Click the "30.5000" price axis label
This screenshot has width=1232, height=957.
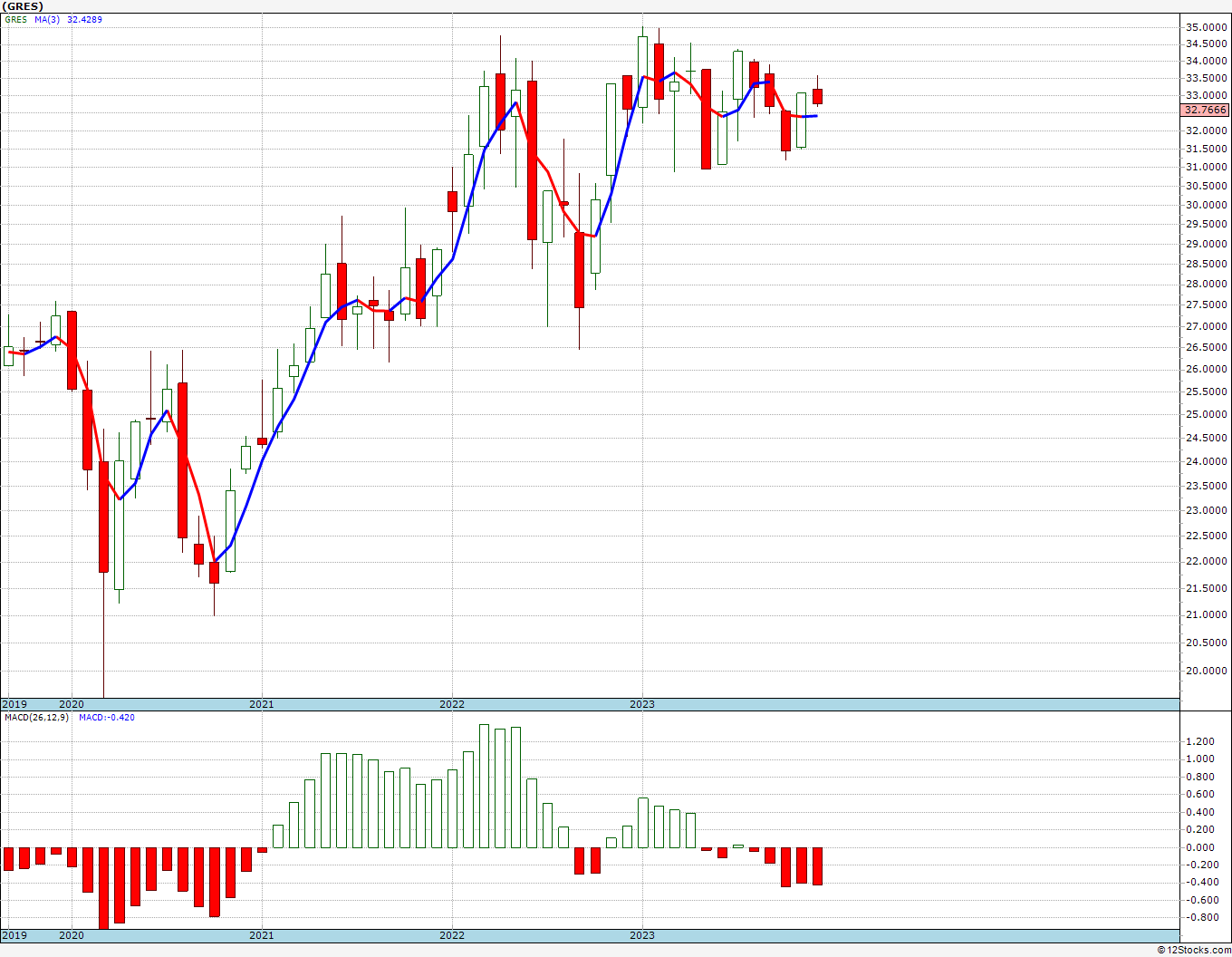[x=1207, y=186]
